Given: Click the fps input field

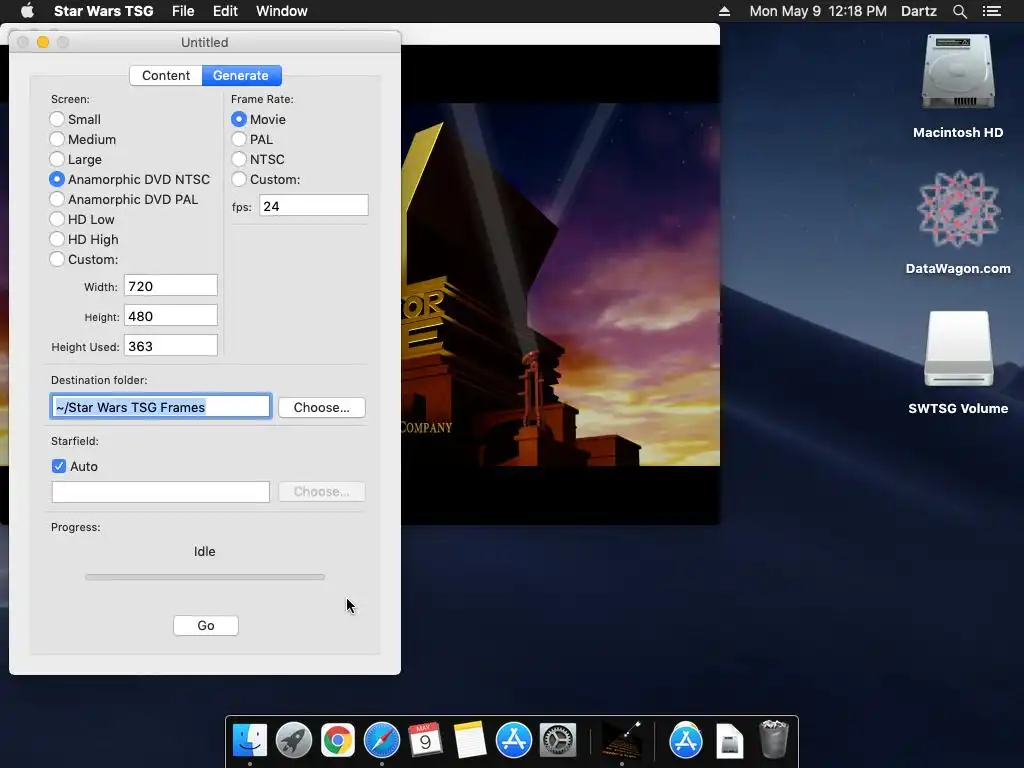Looking at the screenshot, I should coord(313,206).
